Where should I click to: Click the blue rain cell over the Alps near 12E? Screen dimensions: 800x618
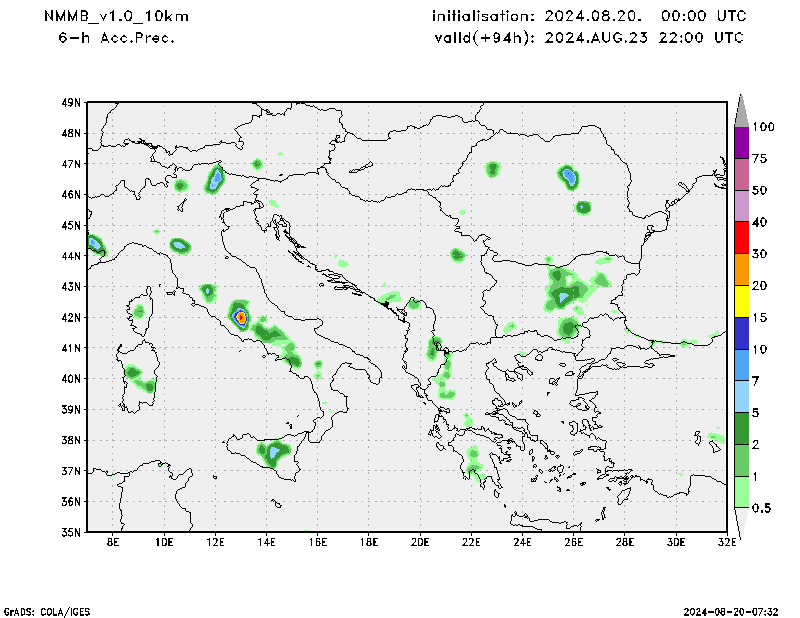click(215, 180)
